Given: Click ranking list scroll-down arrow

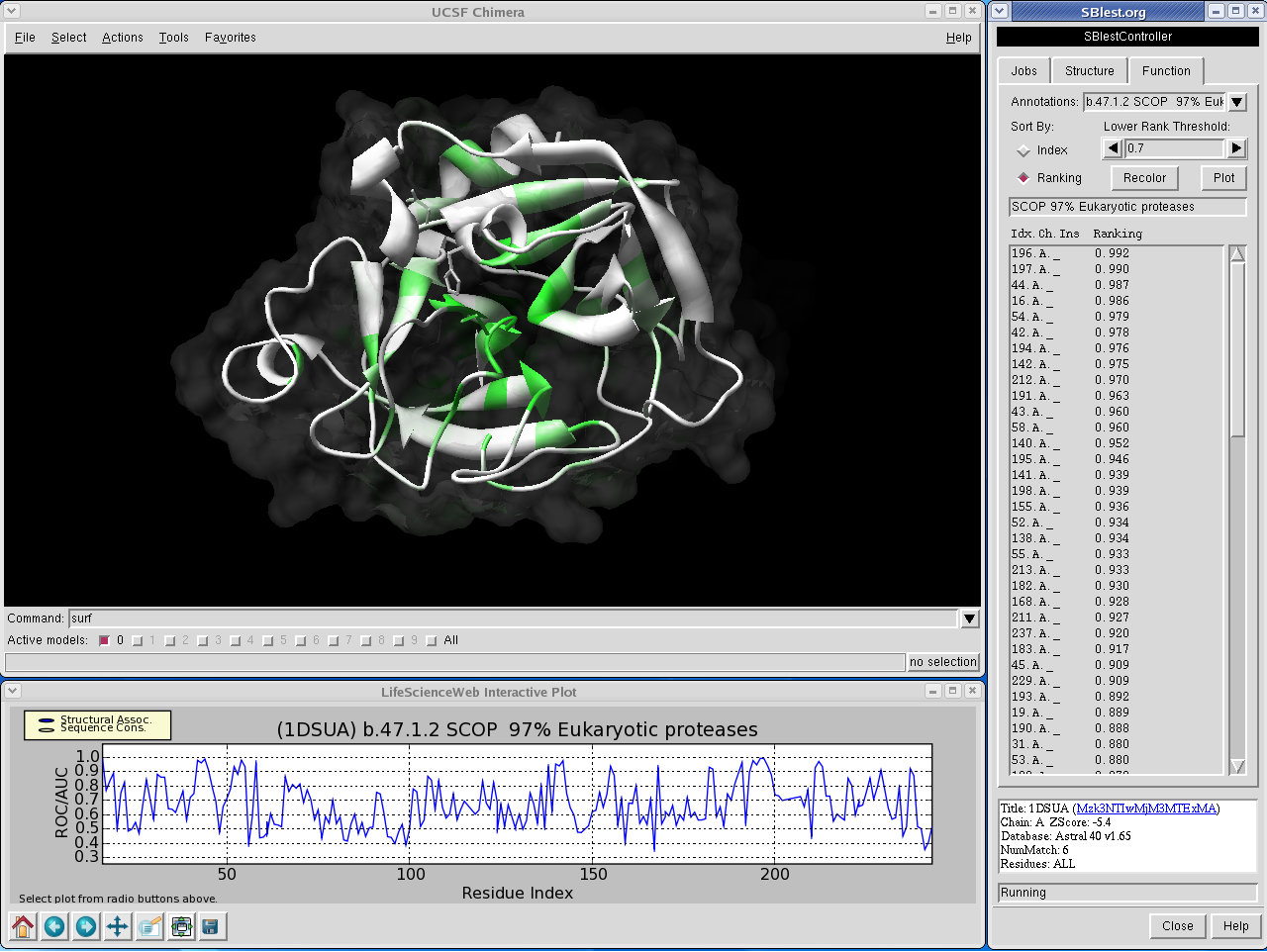Looking at the screenshot, I should (1237, 766).
